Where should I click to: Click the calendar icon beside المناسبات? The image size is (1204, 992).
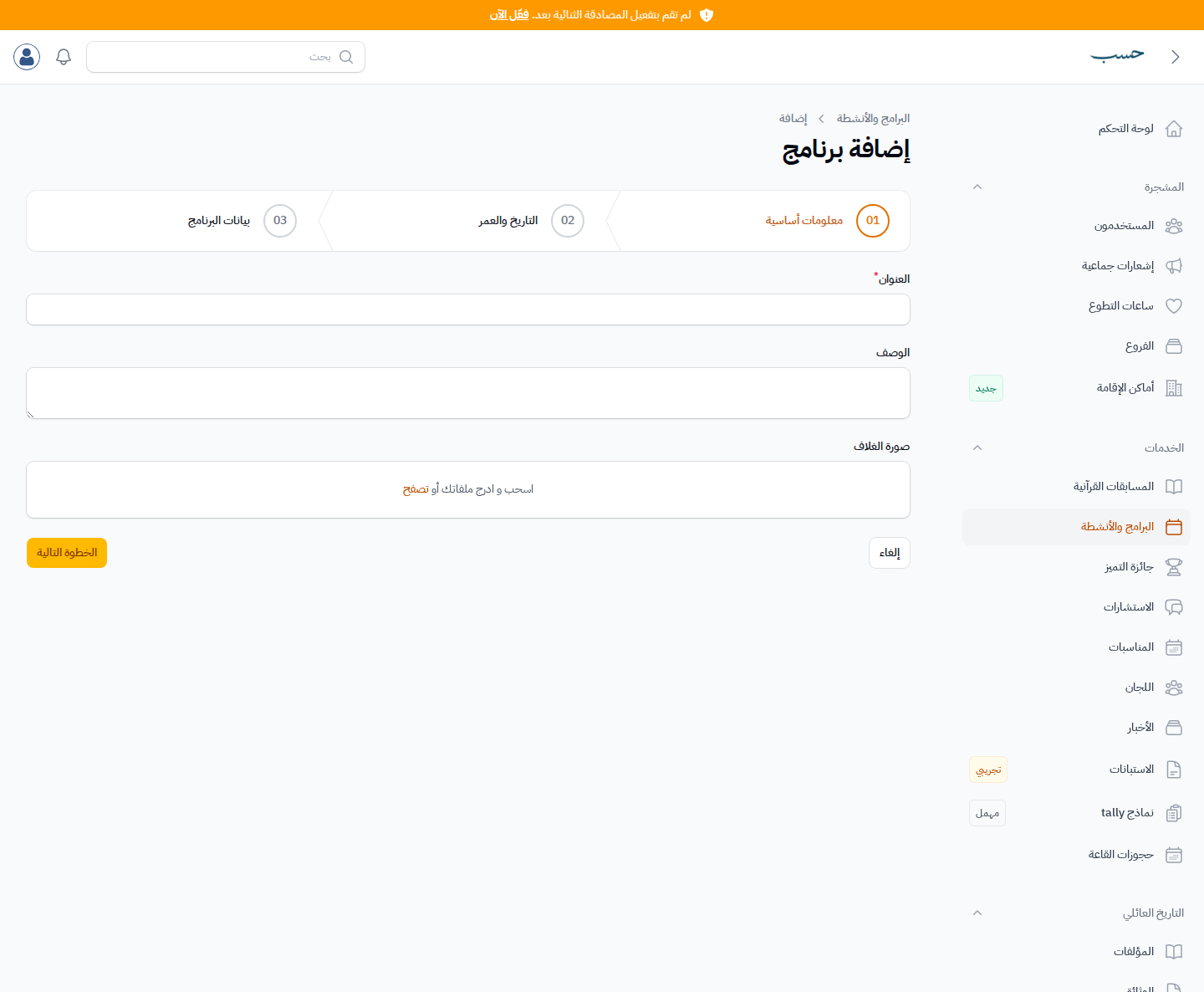1174,647
